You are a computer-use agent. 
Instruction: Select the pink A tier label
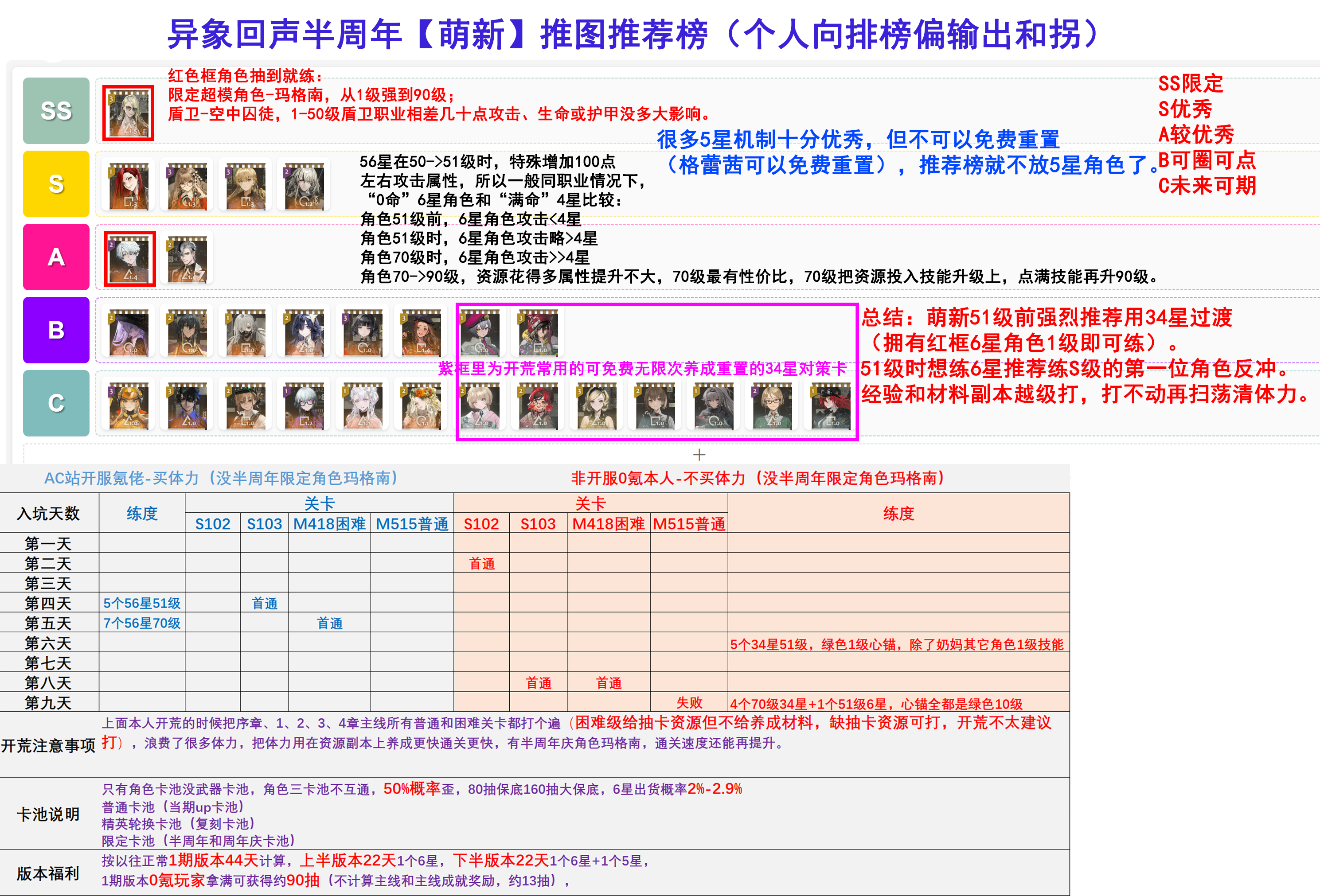pos(56,257)
